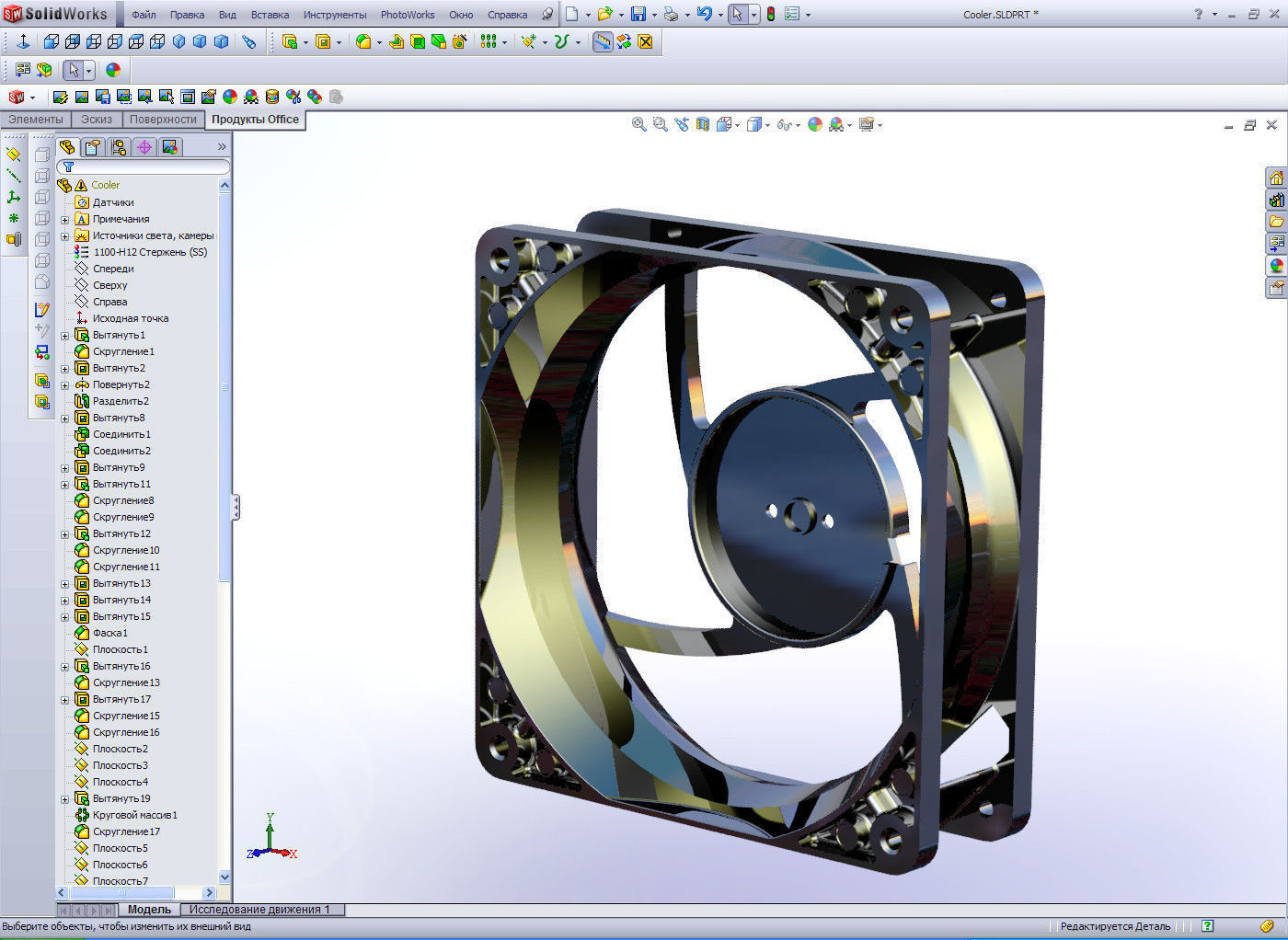Toggle the pin icon after the Справка menu
This screenshot has width=1288, height=940.
click(547, 14)
